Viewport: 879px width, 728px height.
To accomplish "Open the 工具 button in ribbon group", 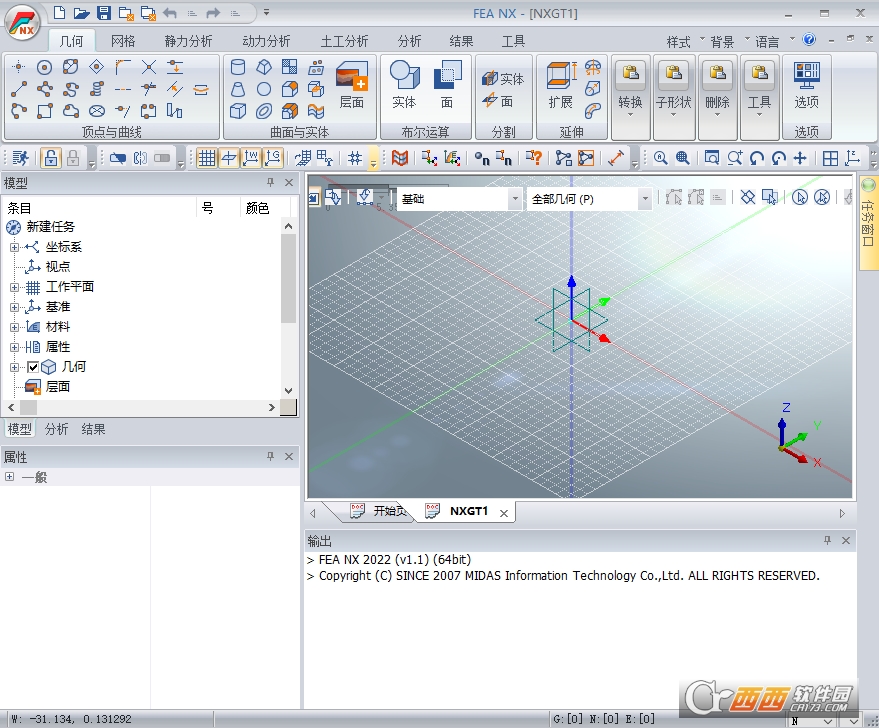I will pyautogui.click(x=760, y=97).
